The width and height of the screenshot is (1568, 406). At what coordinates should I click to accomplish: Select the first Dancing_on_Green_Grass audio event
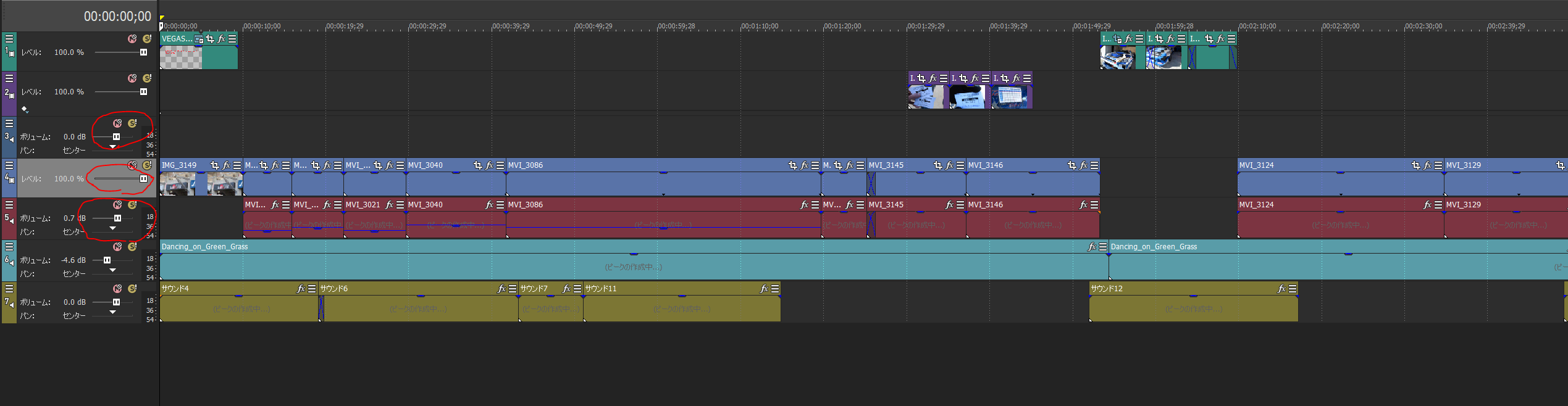[618, 265]
